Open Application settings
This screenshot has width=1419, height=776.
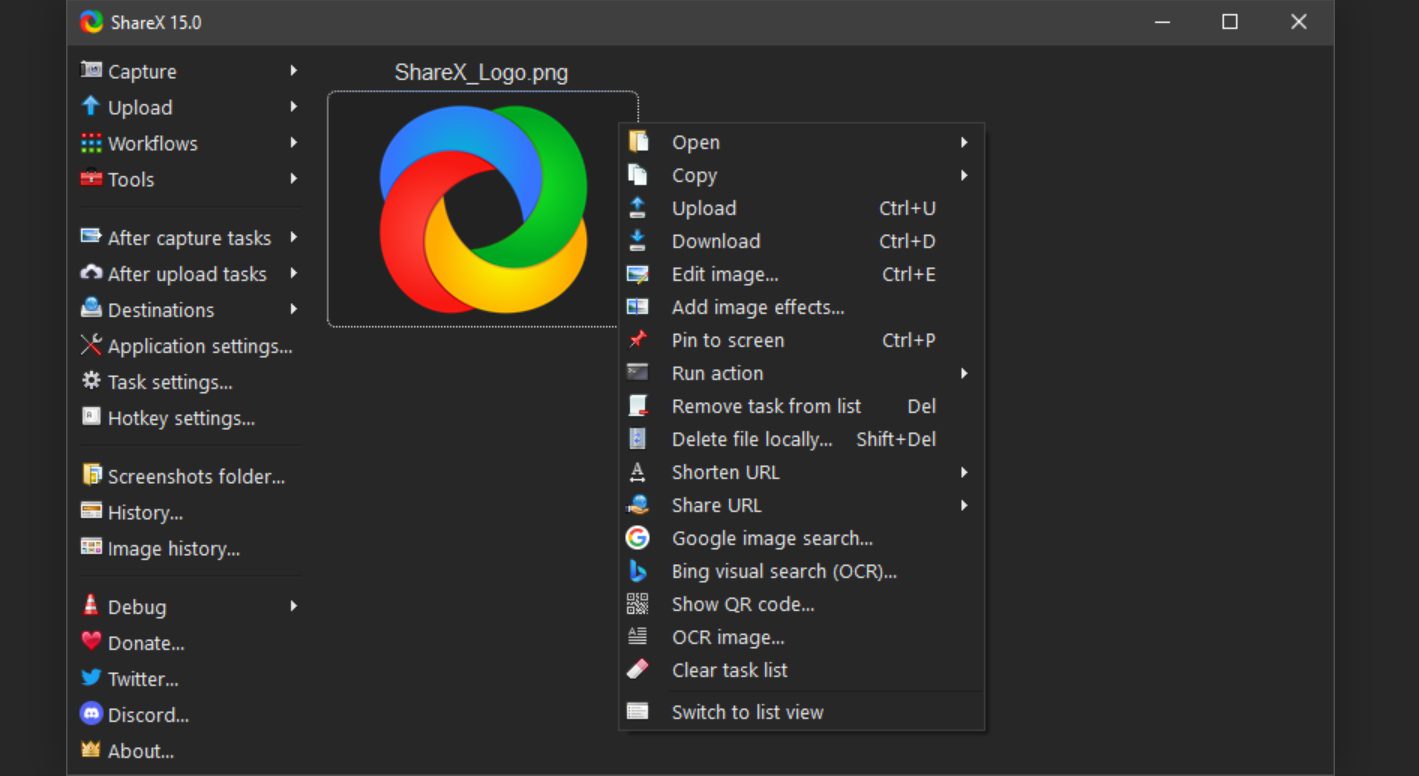tap(200, 346)
